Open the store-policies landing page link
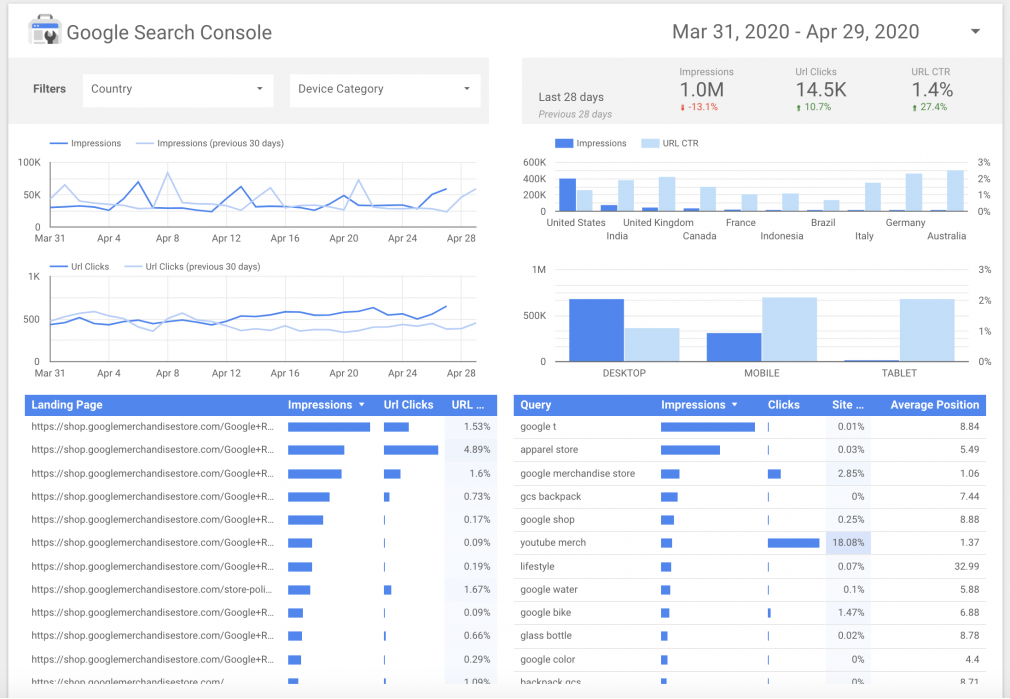 [x=152, y=590]
